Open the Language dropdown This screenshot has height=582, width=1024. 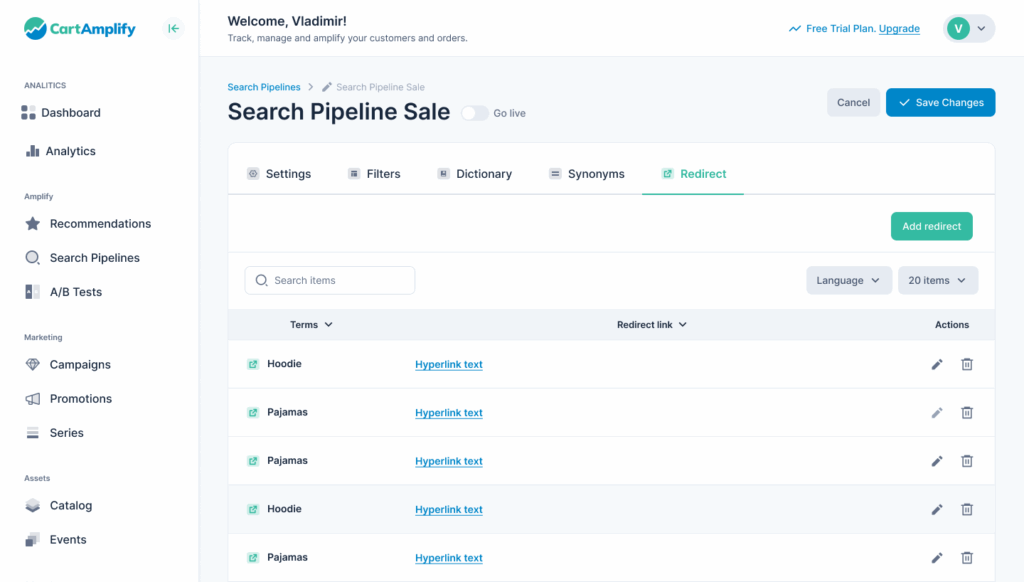[848, 281]
